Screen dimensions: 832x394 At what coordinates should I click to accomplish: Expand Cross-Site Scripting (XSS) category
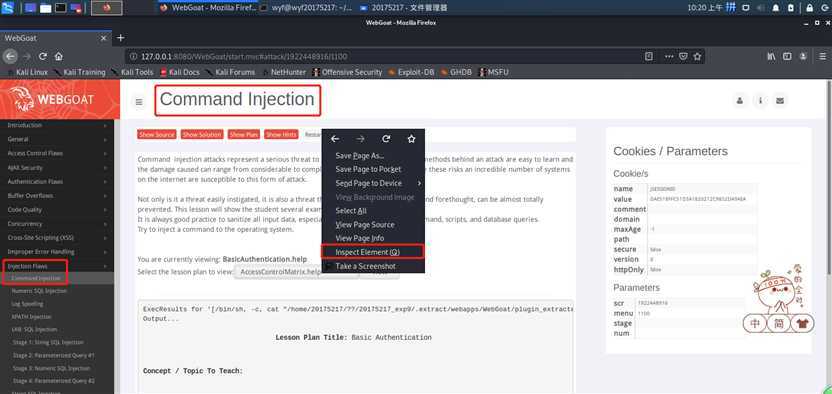pos(57,238)
